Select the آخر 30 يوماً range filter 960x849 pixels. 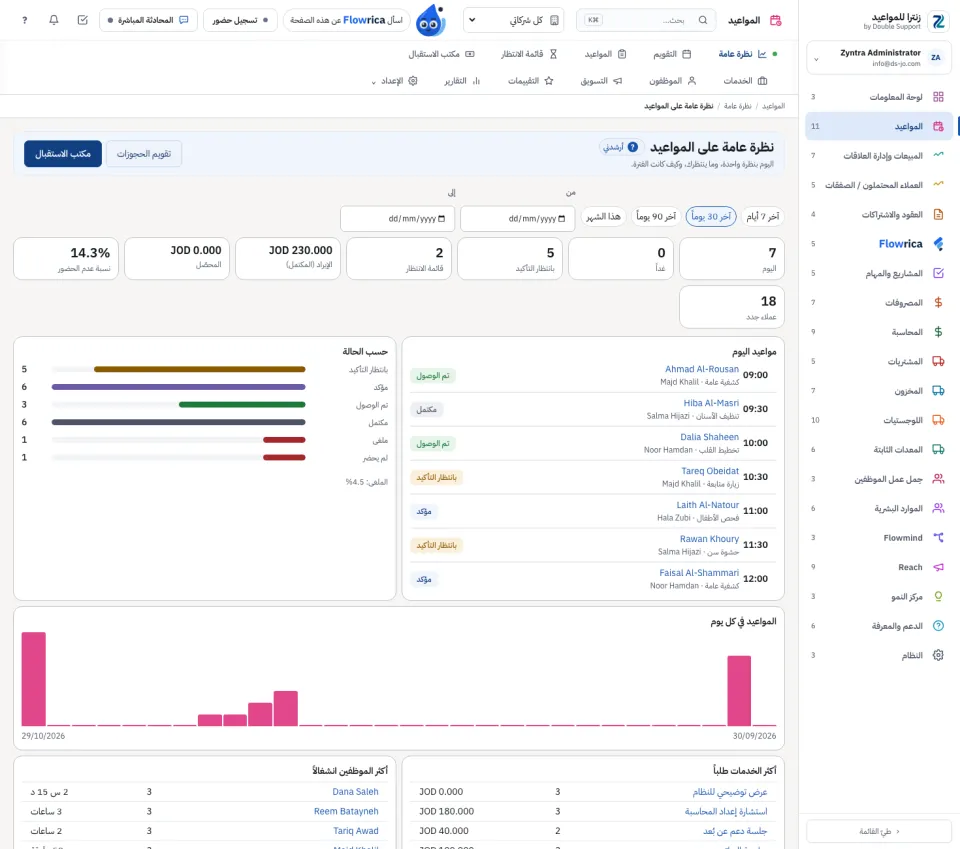coord(711,217)
